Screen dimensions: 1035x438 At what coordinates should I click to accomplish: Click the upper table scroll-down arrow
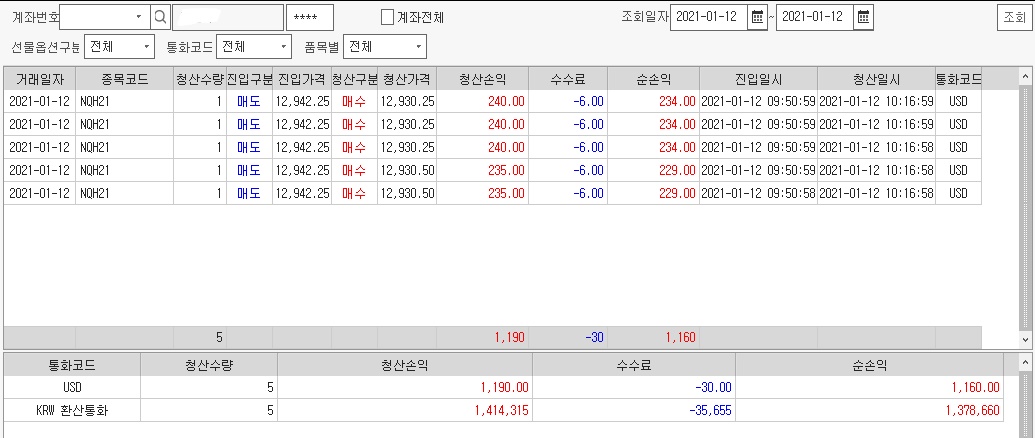pyautogui.click(x=1025, y=339)
